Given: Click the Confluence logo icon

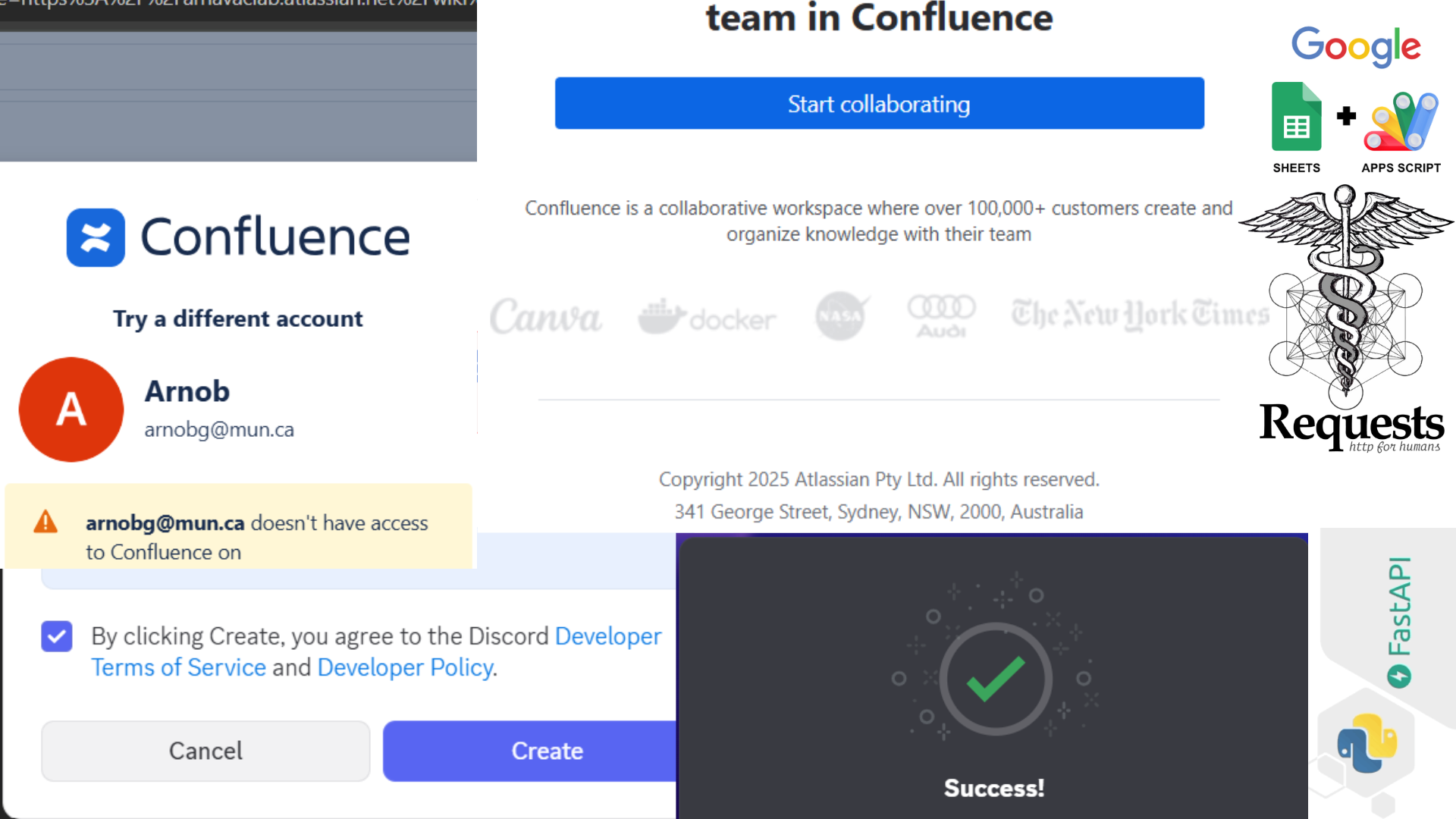Looking at the screenshot, I should (96, 237).
